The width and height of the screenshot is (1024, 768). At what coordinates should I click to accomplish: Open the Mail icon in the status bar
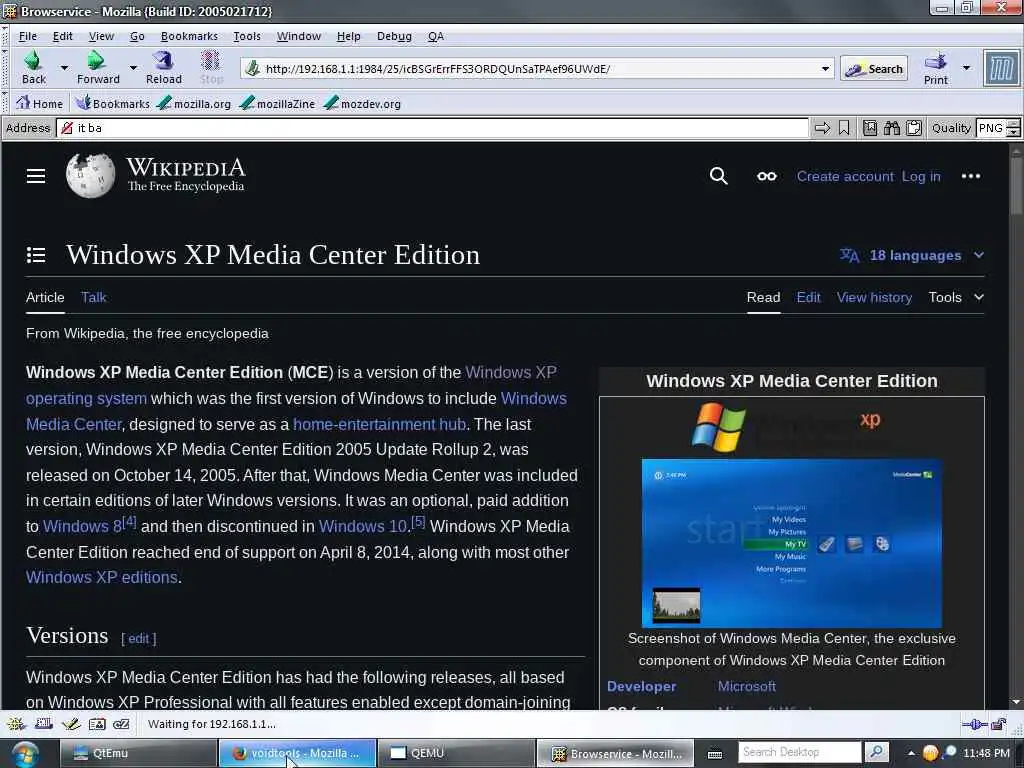[x=44, y=724]
